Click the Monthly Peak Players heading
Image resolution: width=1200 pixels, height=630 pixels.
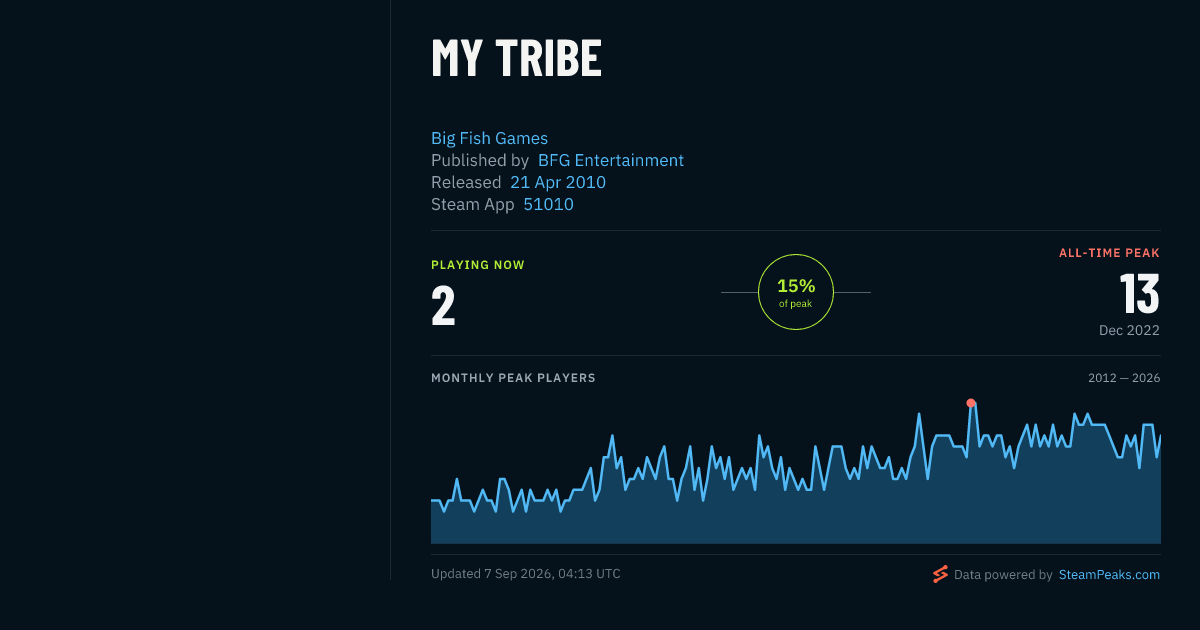pyautogui.click(x=513, y=378)
